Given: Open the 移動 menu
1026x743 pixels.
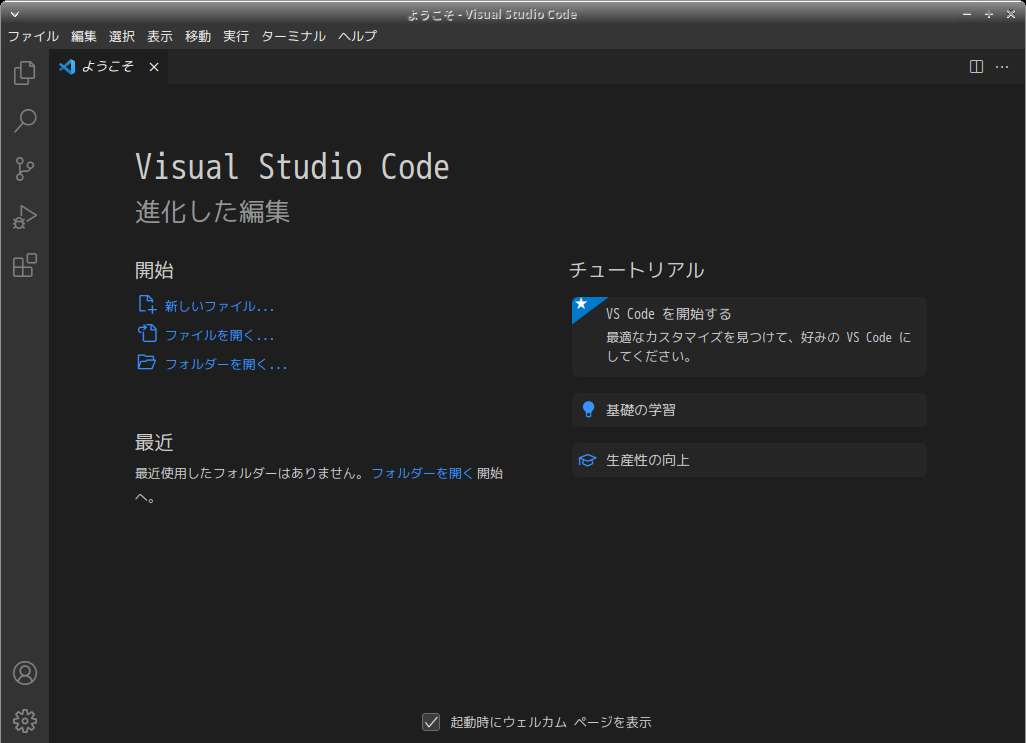Looking at the screenshot, I should 198,36.
